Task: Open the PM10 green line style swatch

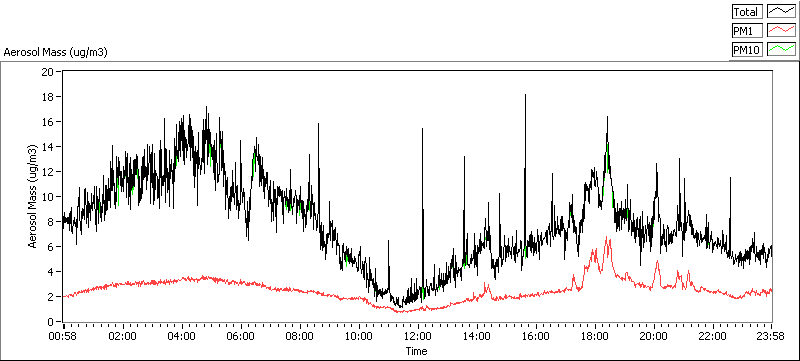Action: [781, 49]
